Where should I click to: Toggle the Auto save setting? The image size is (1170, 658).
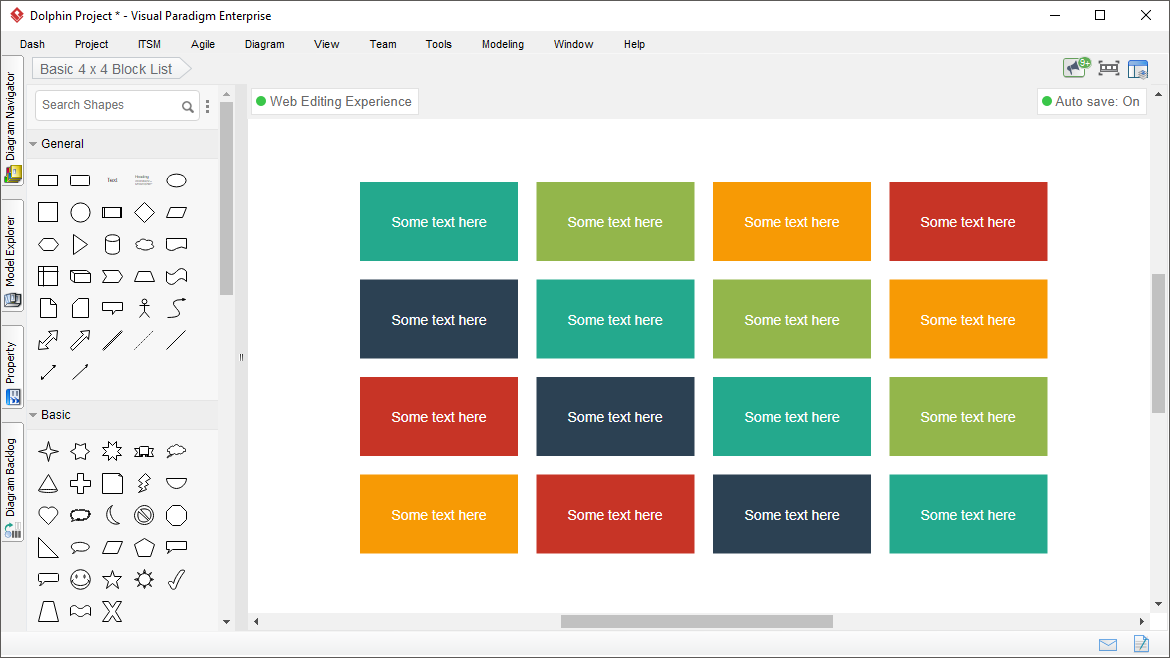(x=1091, y=101)
